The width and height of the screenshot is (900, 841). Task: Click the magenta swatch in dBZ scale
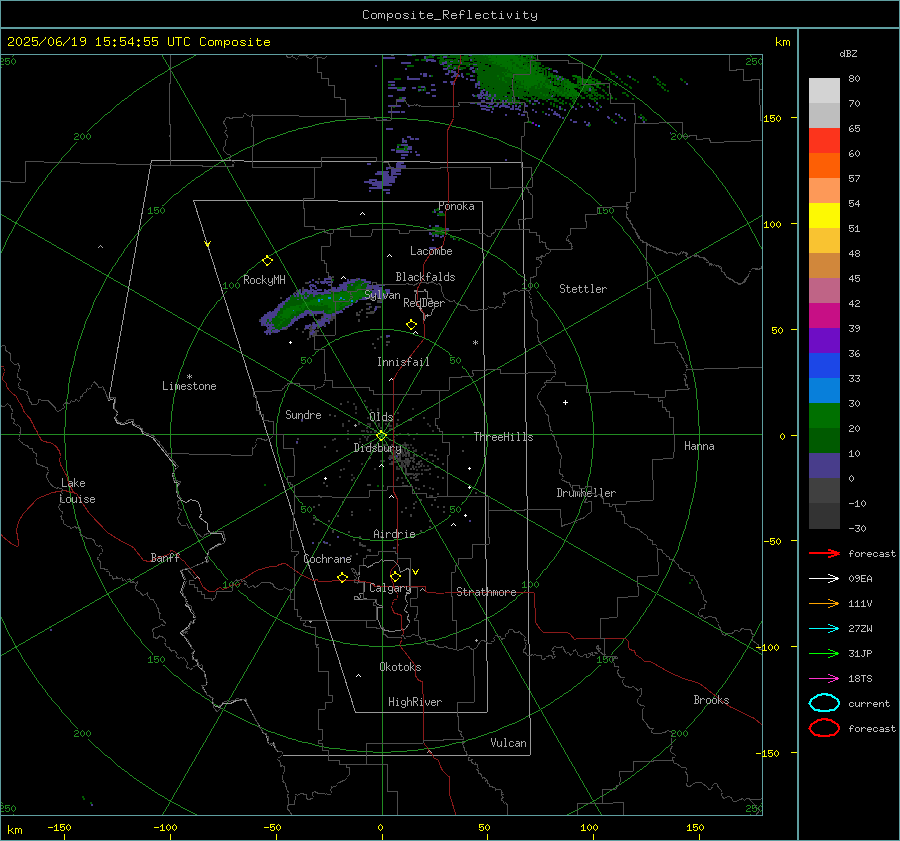[824, 315]
